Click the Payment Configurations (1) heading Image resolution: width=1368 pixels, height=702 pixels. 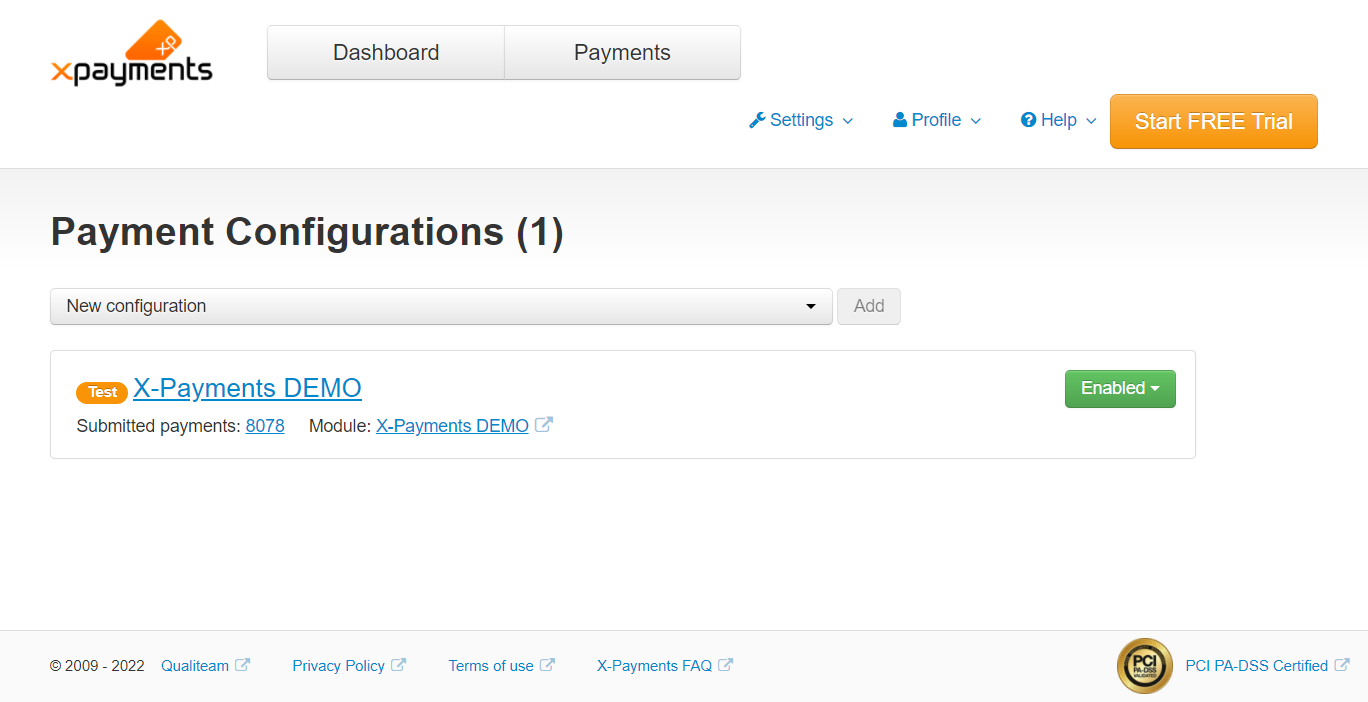307,232
